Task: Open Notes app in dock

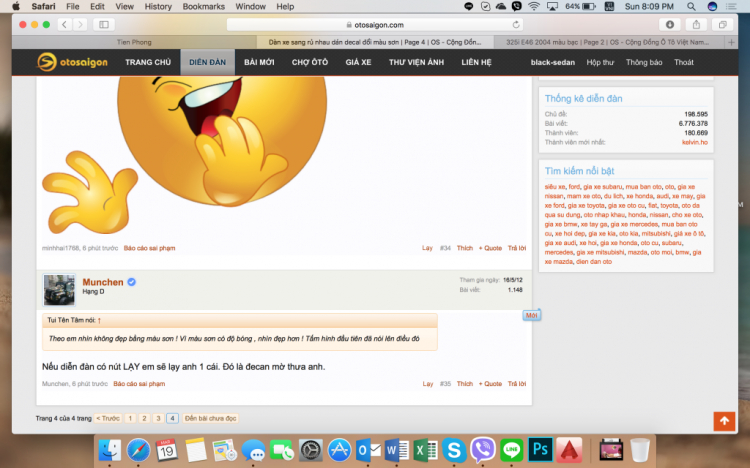Action: (196, 450)
